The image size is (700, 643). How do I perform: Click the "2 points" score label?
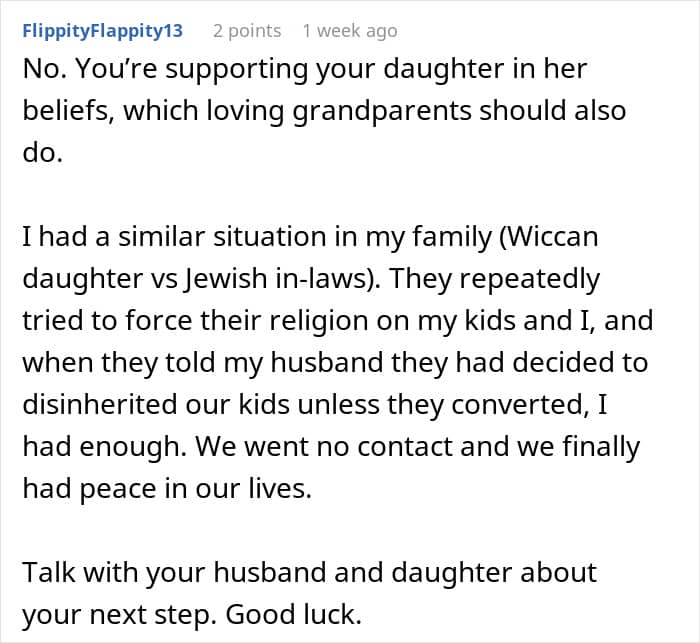246,30
